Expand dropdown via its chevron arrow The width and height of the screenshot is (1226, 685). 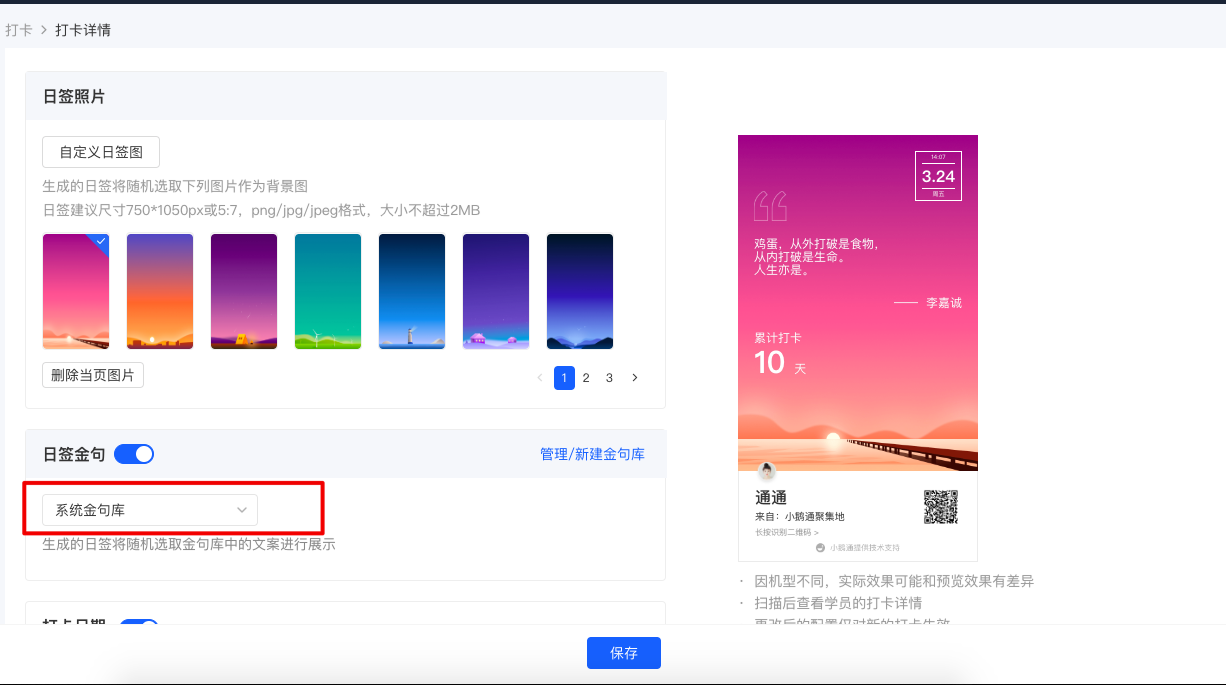[242, 510]
